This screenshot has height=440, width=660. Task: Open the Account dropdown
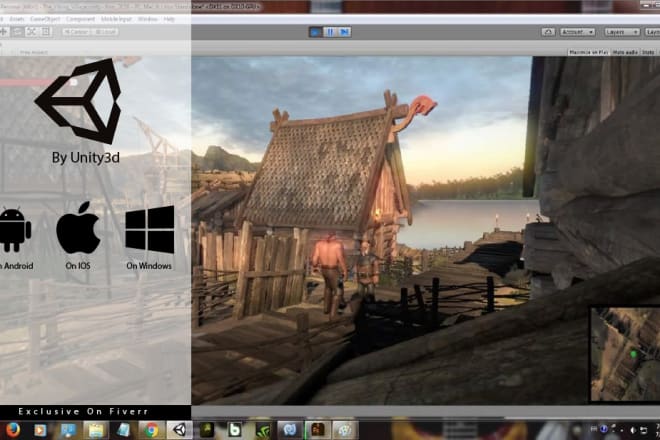pyautogui.click(x=577, y=32)
